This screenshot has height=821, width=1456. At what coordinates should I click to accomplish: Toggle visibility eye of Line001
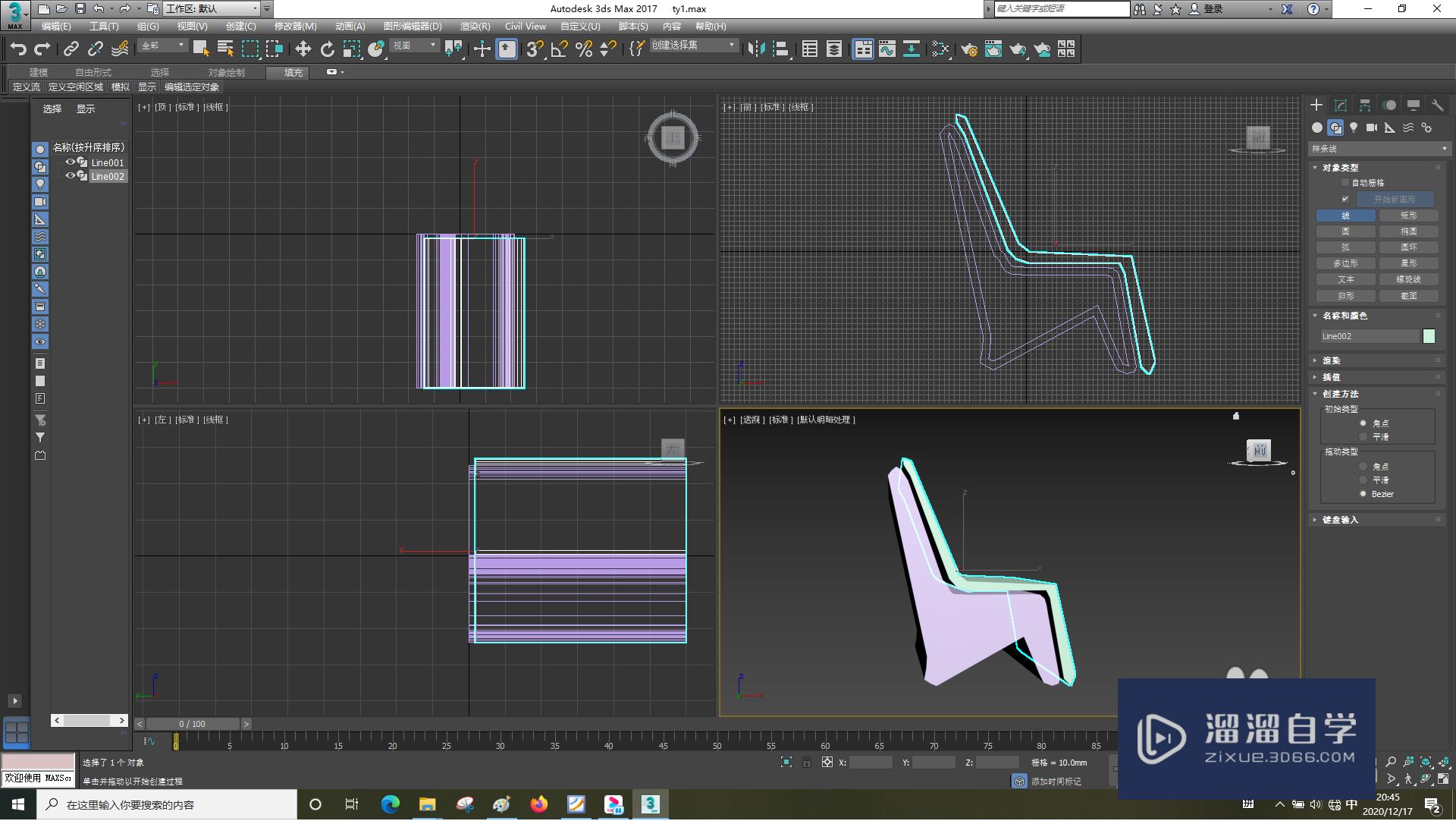(x=71, y=162)
